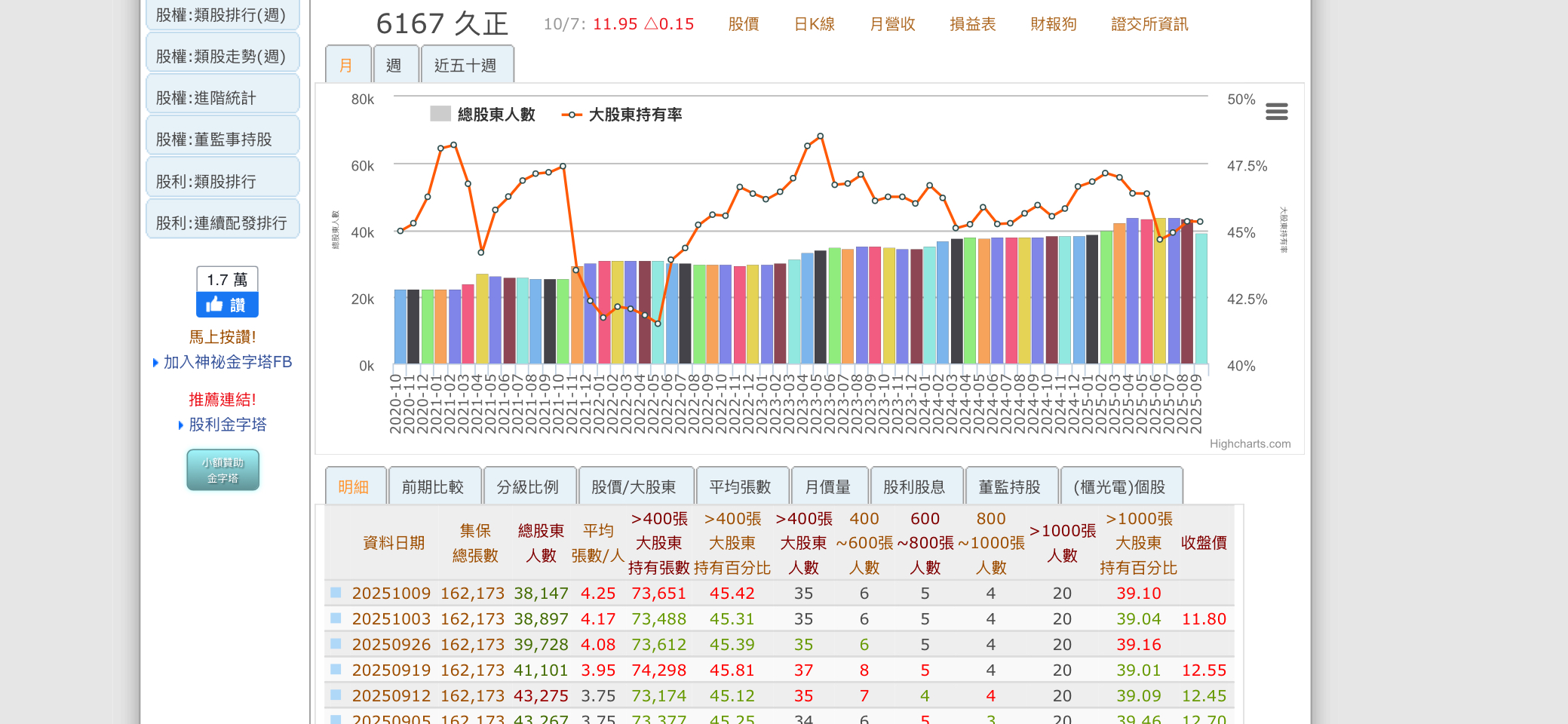
Task: Click the blue square icon beside 20250926
Action: (x=336, y=644)
